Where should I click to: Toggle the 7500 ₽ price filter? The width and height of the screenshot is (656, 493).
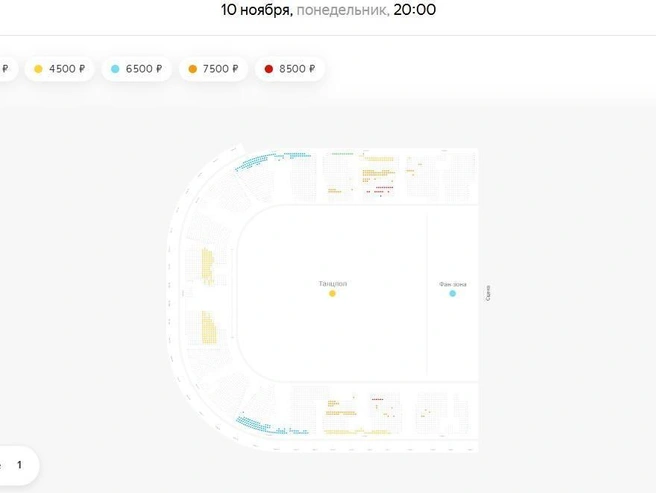pyautogui.click(x=213, y=69)
